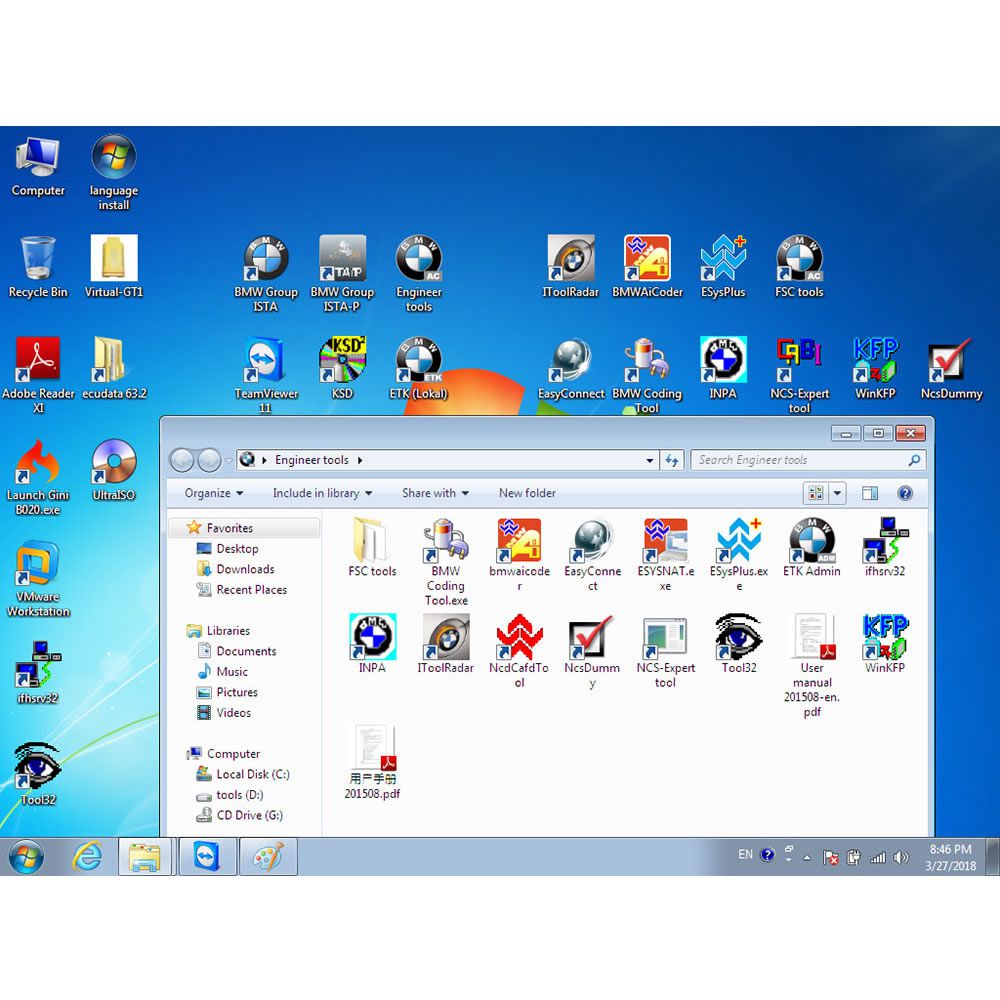Open BMW Group ISTA desktop shortcut
The height and width of the screenshot is (1000, 1000).
(x=266, y=274)
